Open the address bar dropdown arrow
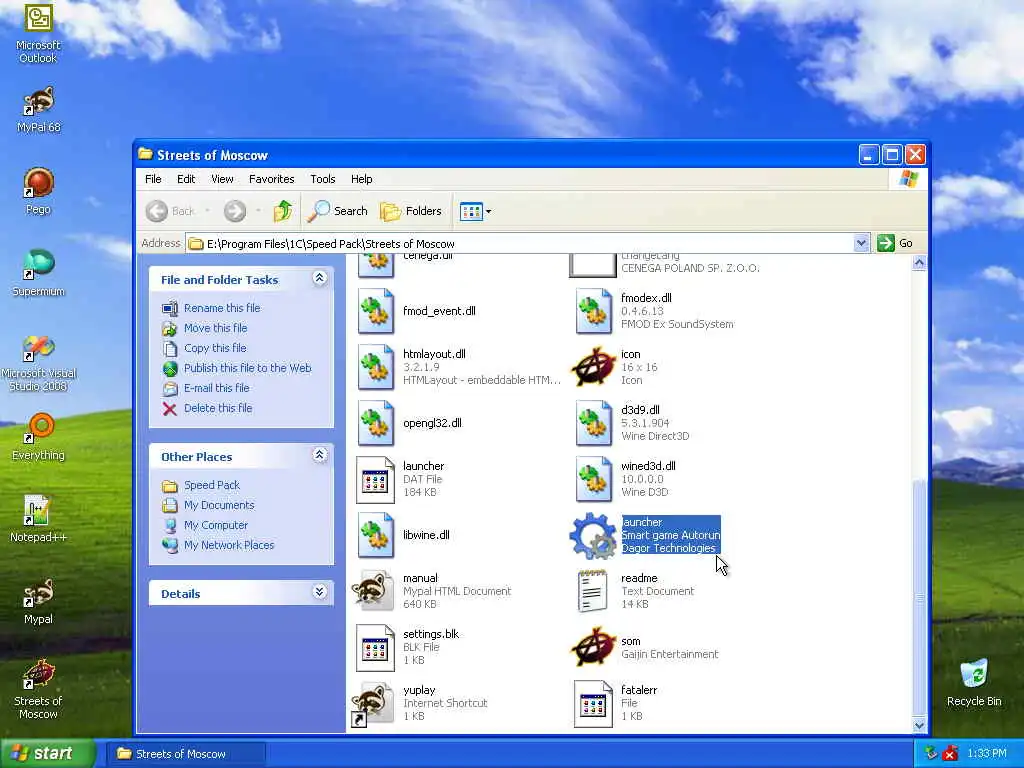Viewport: 1024px width, 768px height. [861, 243]
